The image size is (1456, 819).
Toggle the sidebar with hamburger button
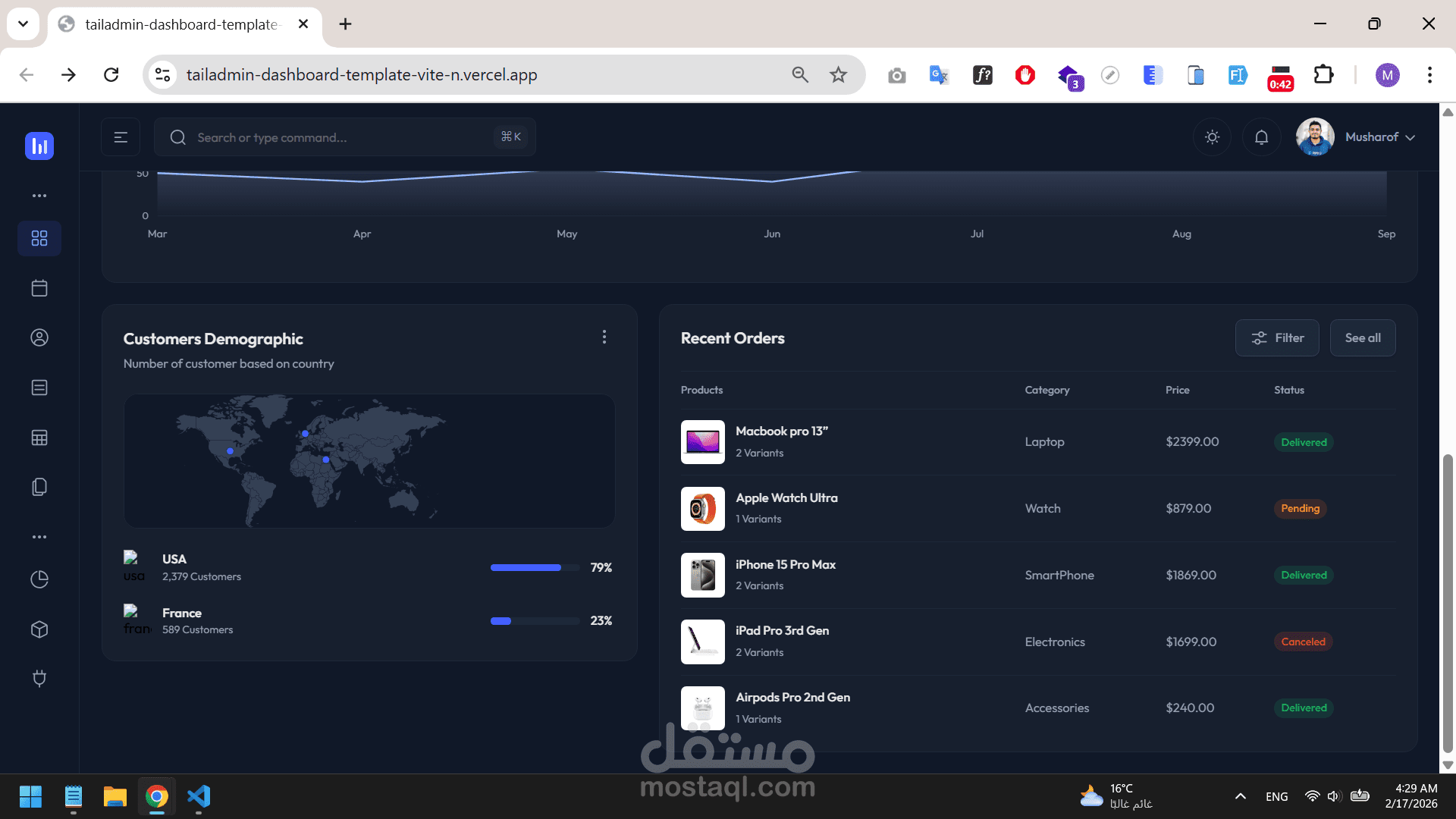121,137
